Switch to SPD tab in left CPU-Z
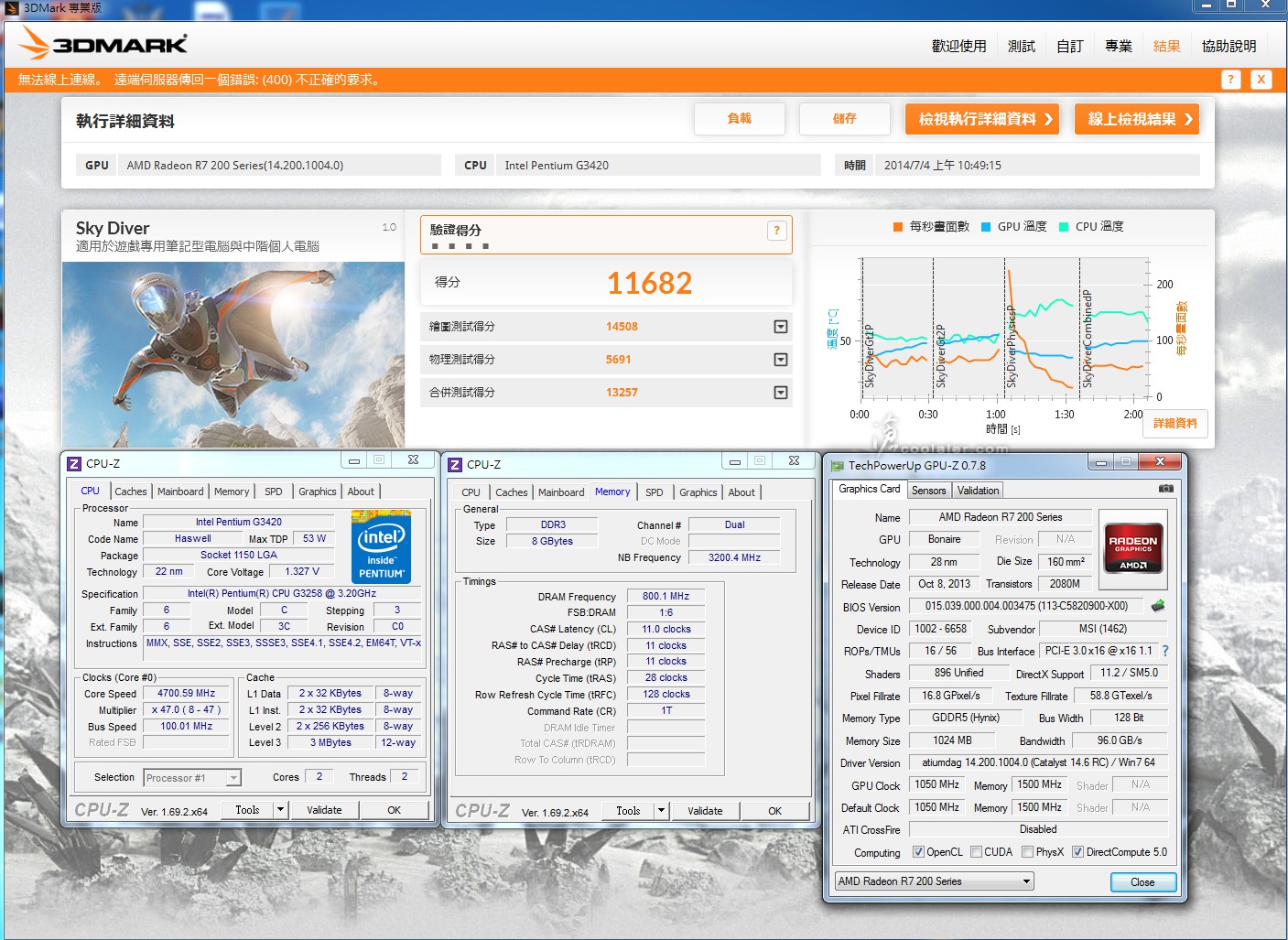 point(274,492)
